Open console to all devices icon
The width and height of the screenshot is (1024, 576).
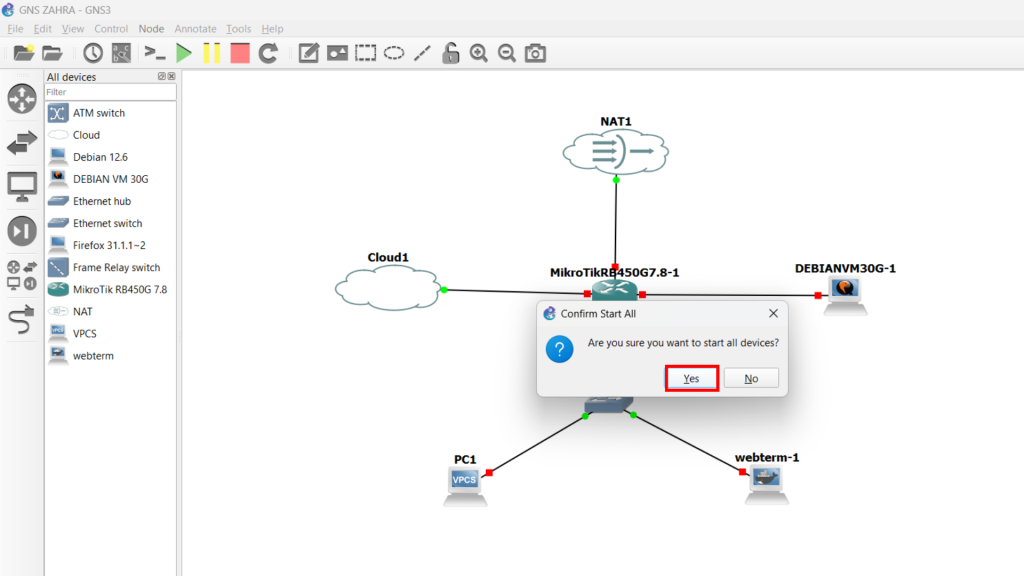click(155, 53)
